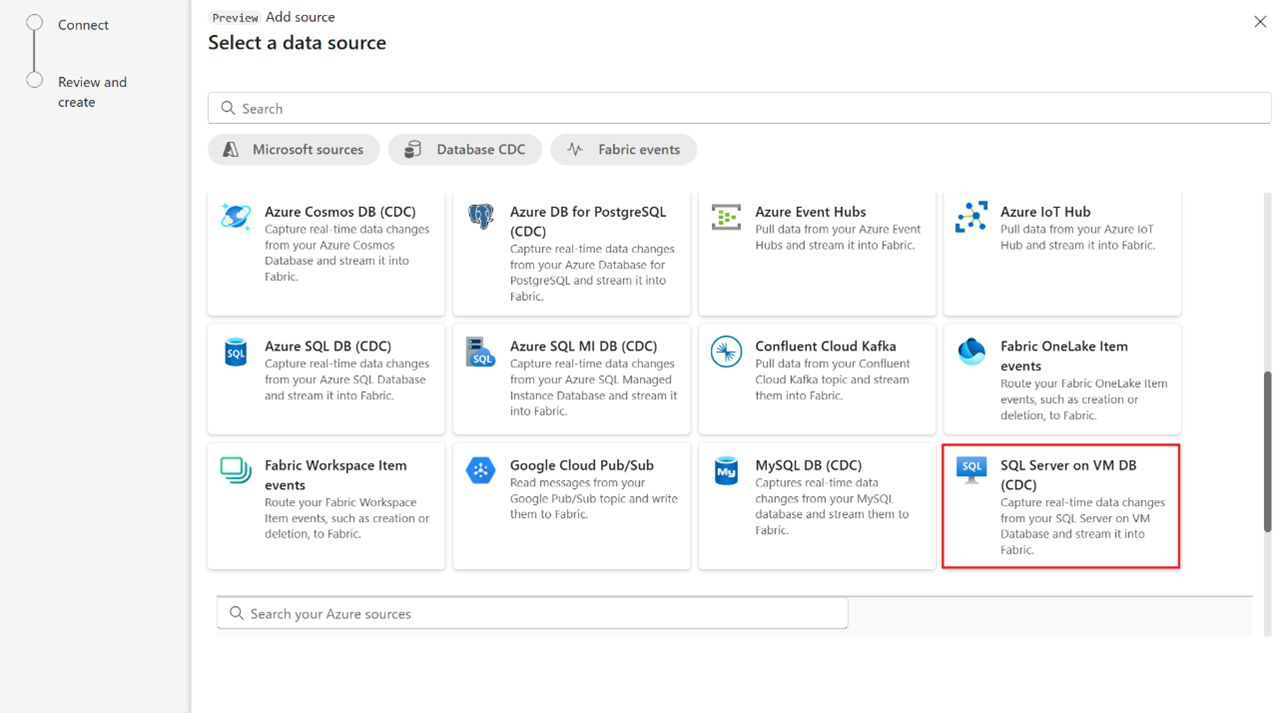This screenshot has height=713, width=1274.
Task: Toggle the Microsoft sources filter
Action: coord(293,149)
